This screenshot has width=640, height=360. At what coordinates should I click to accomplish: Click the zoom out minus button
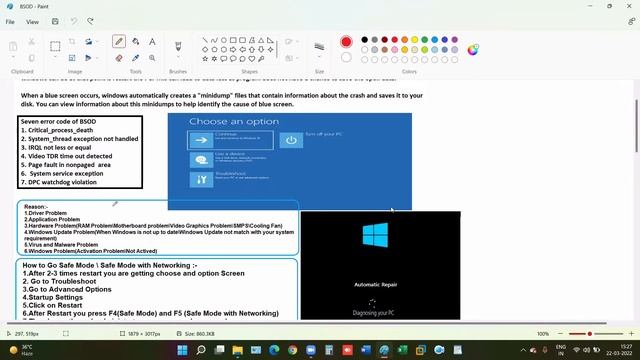(x=560, y=333)
